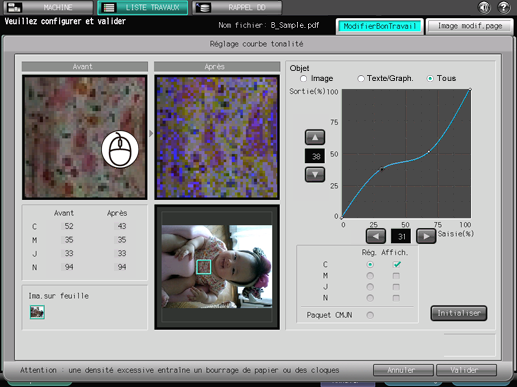The height and width of the screenshot is (387, 517).
Task: Click the speaker sound icon at top right
Action: (484, 7)
